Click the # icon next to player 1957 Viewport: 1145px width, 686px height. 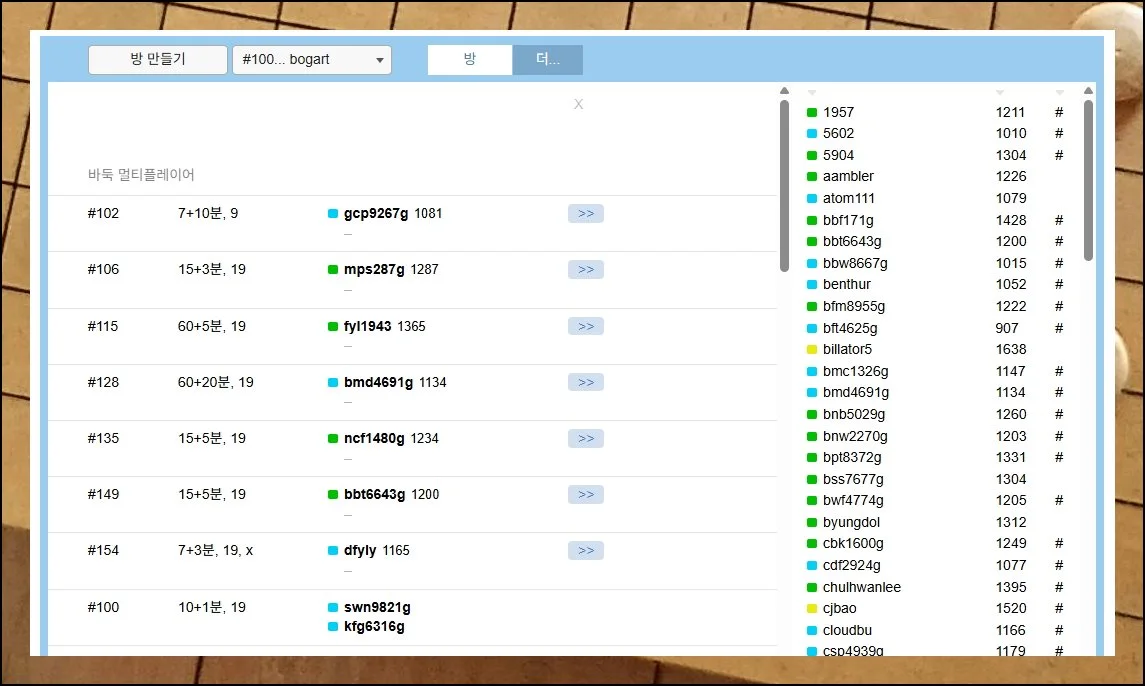(1059, 113)
